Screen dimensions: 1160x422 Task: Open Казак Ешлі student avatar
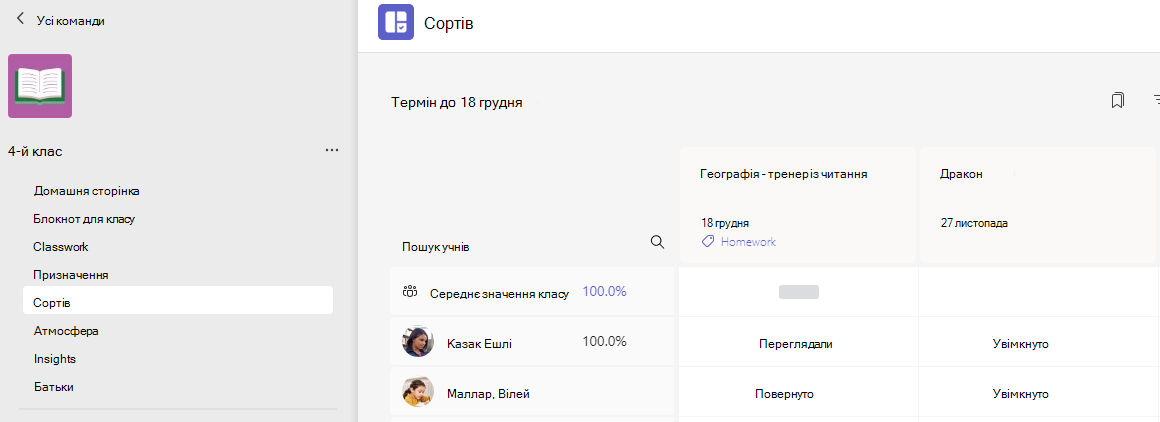point(418,342)
